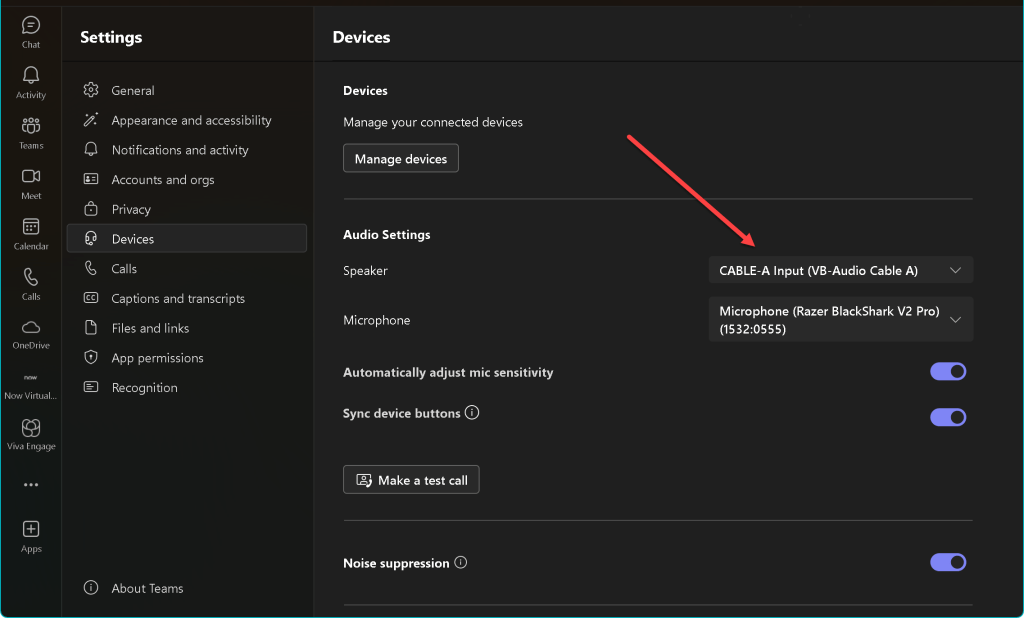Click 'Manage your connected devices' text

click(x=433, y=122)
